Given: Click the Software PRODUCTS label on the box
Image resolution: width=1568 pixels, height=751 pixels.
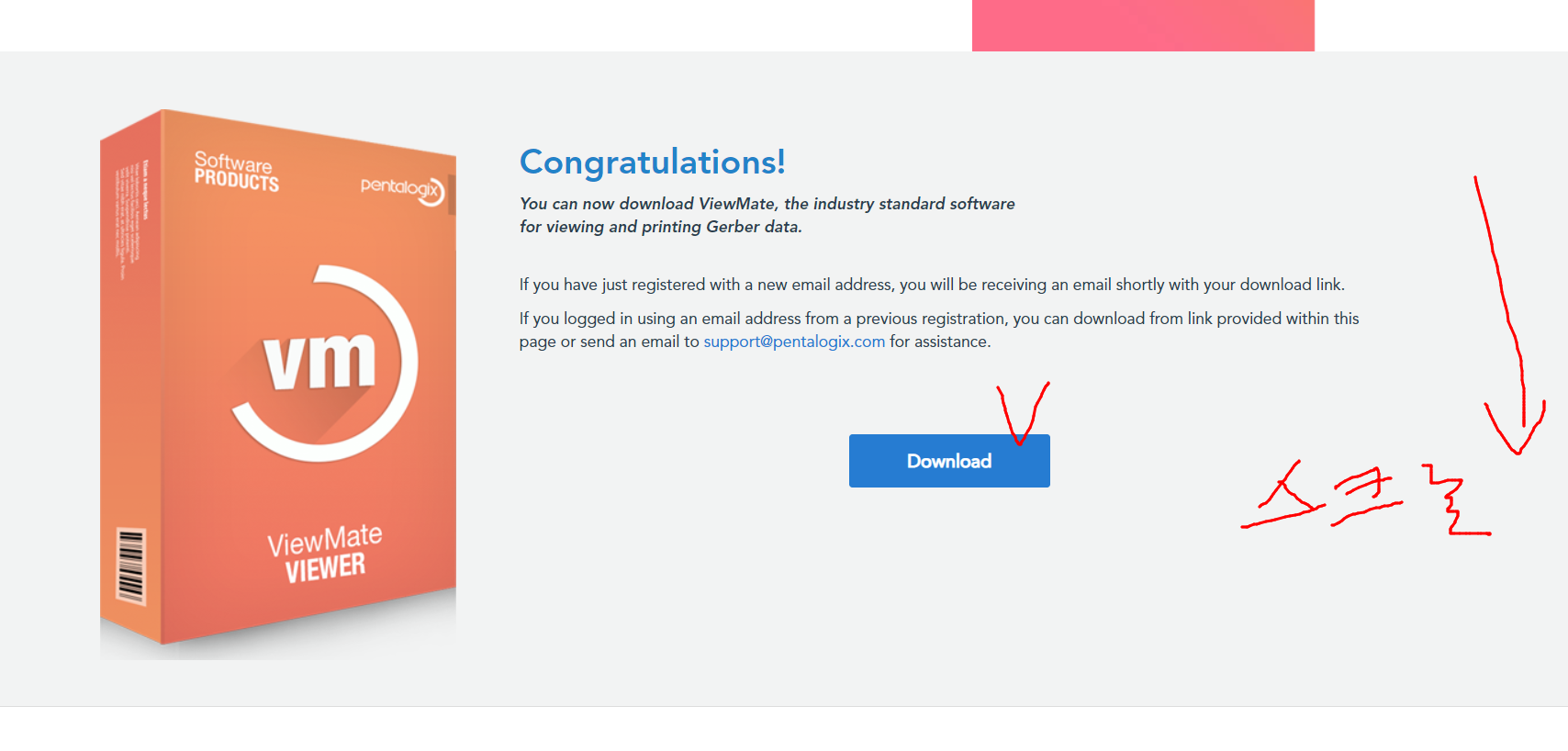Looking at the screenshot, I should coord(236,172).
